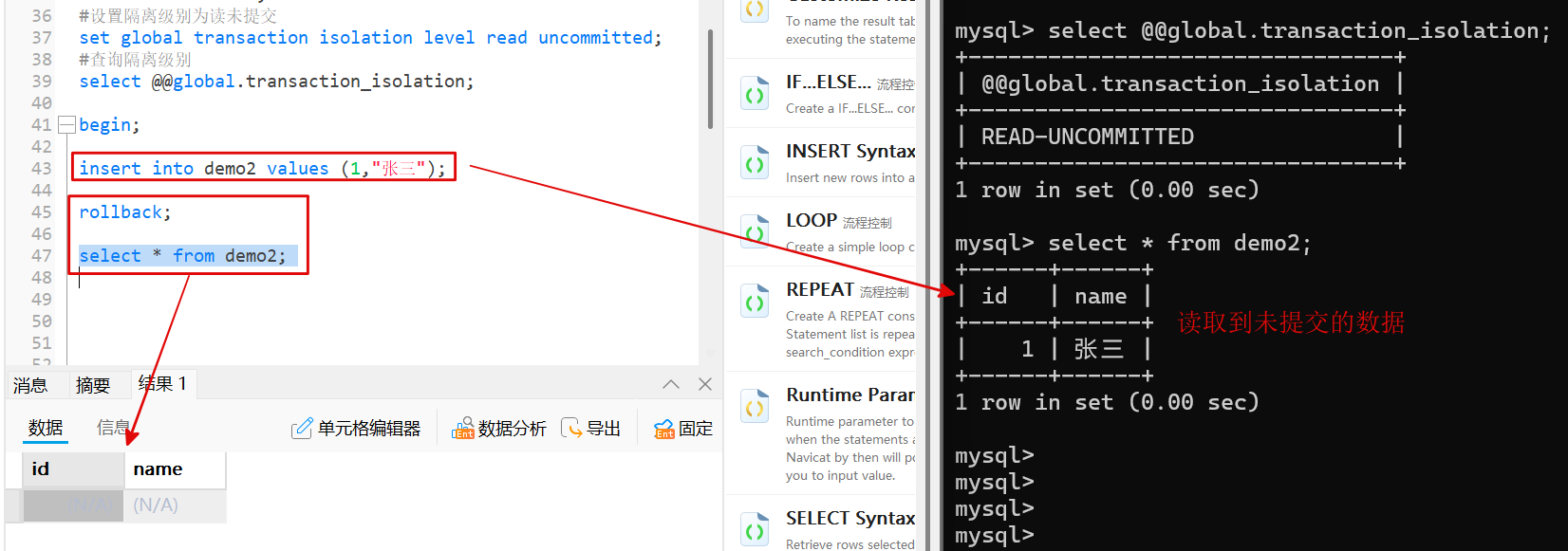The width and height of the screenshot is (1568, 551).
Task: Open data analysis (数据分析)
Action: click(x=499, y=429)
